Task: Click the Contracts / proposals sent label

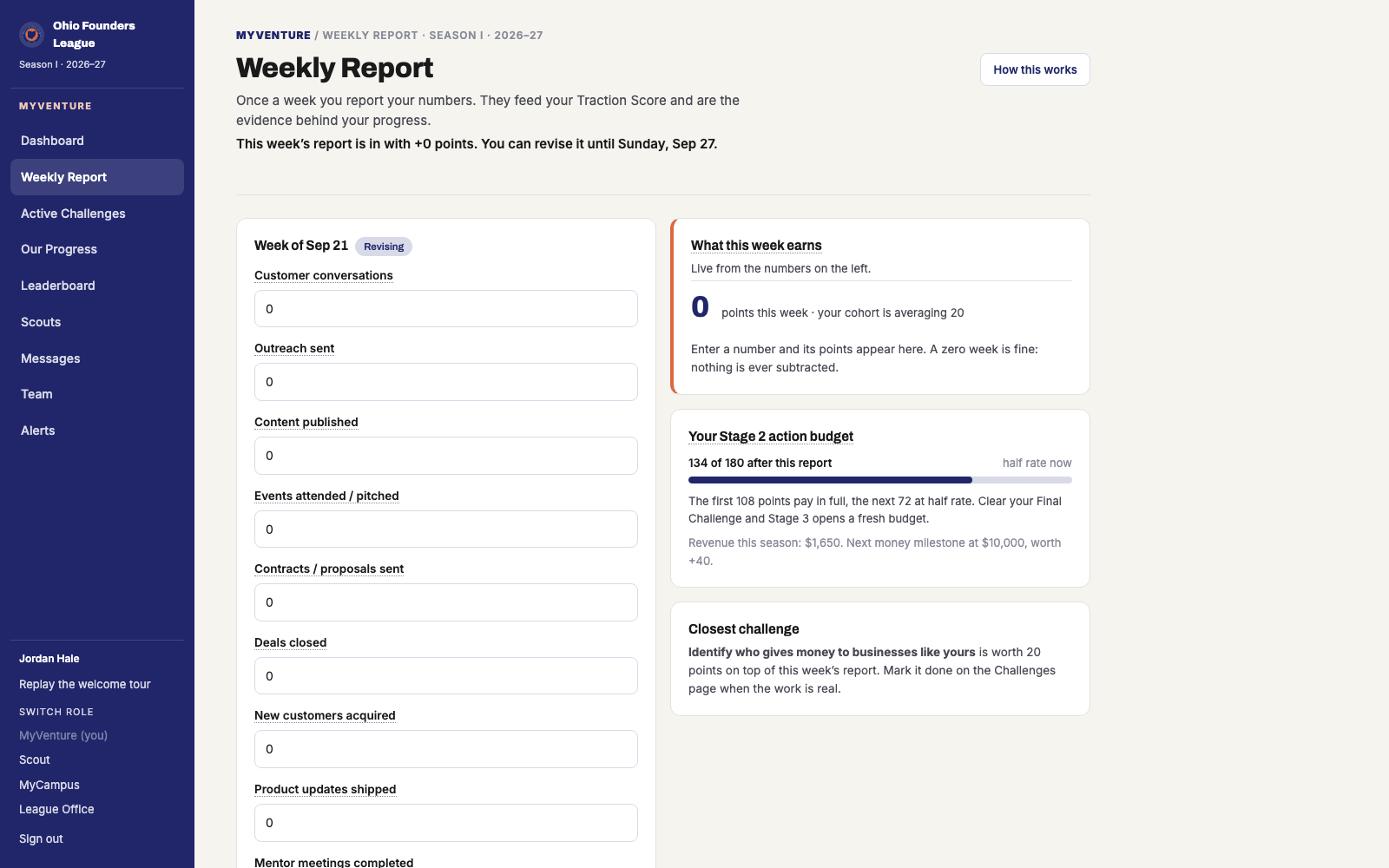Action: click(329, 569)
